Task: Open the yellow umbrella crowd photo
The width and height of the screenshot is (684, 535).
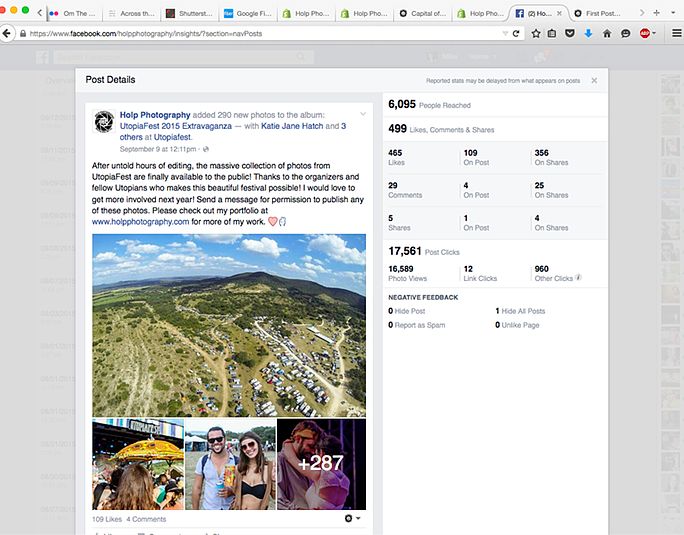Action: [138, 464]
